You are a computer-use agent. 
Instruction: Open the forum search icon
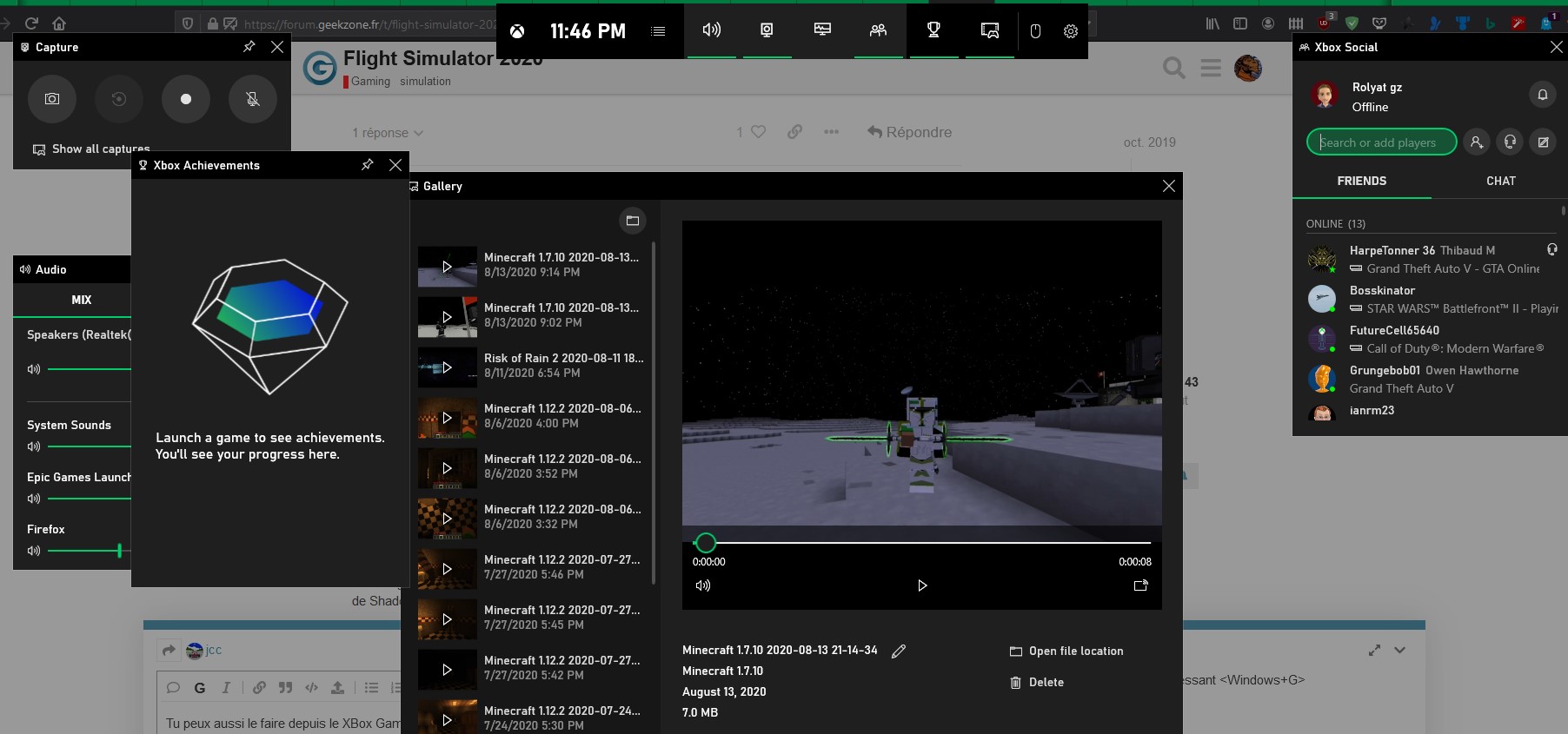[x=1174, y=68]
